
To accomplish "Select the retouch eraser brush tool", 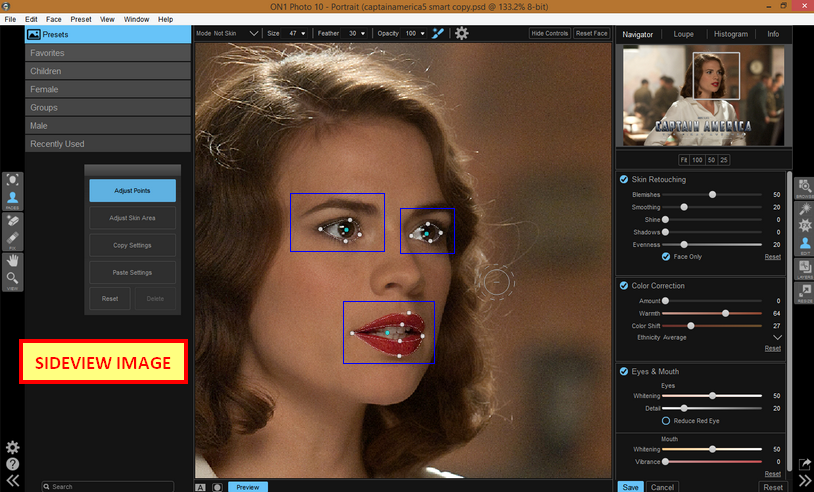I will [12, 221].
